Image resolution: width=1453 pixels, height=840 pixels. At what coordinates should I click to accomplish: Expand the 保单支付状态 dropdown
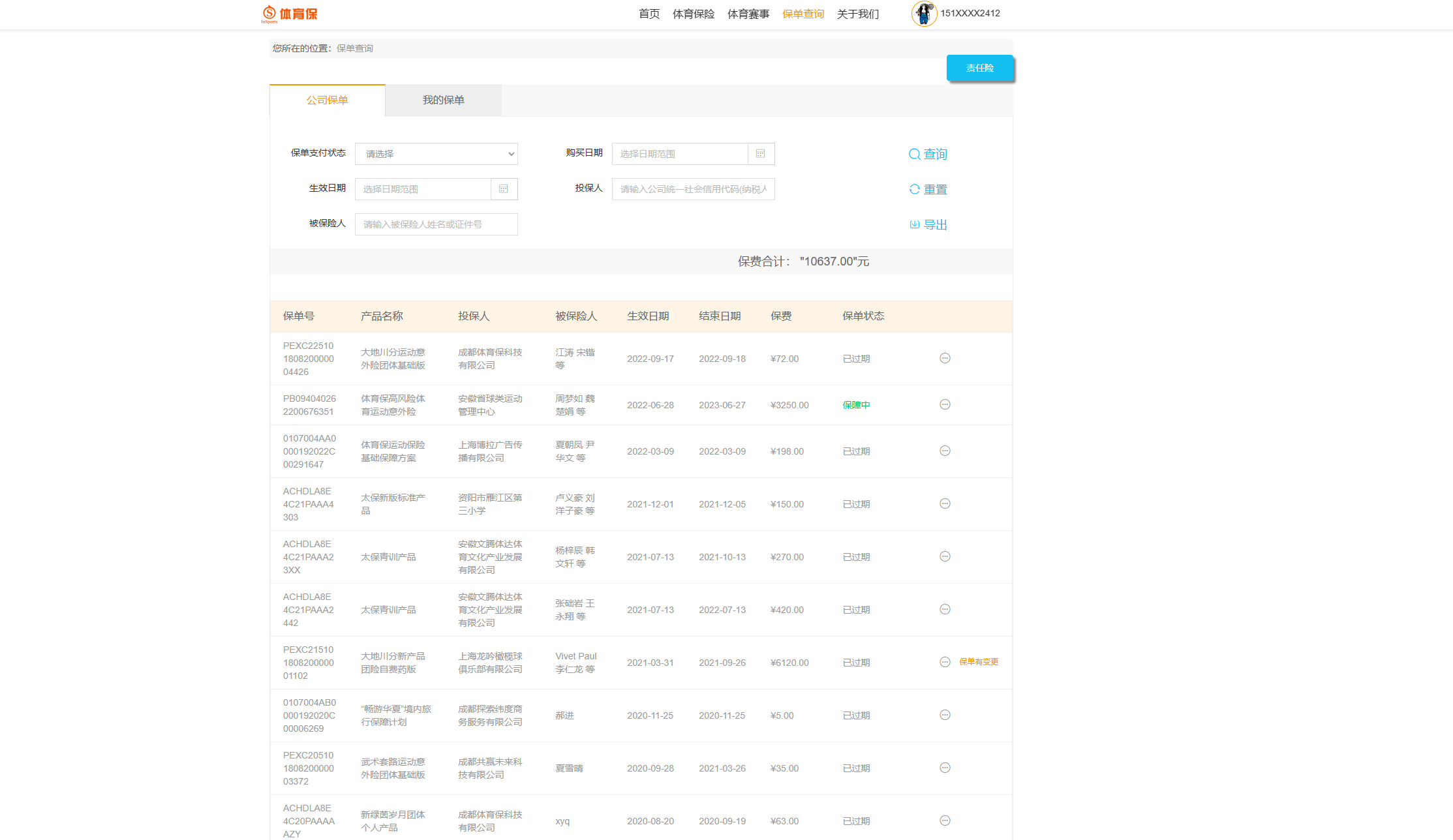pyautogui.click(x=436, y=154)
